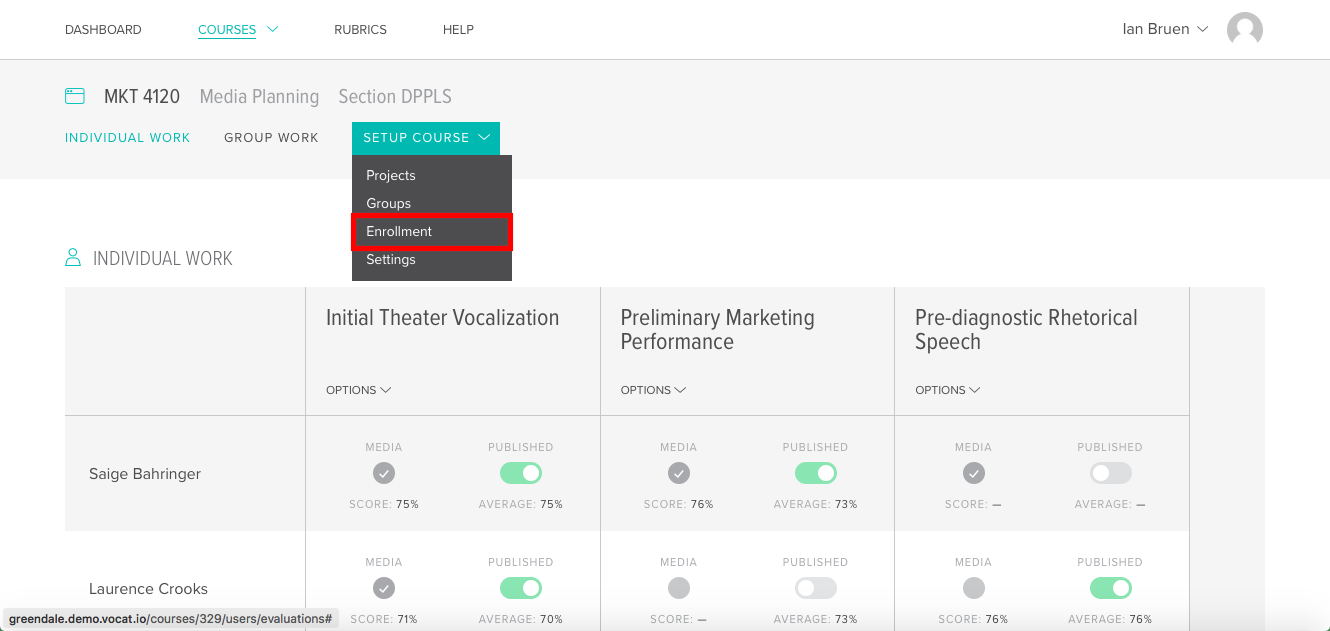Toggle Saige's Pre-diagnostic Rhetorical Speech published switch
Screen dimensions: 1330x631
click(x=1110, y=473)
